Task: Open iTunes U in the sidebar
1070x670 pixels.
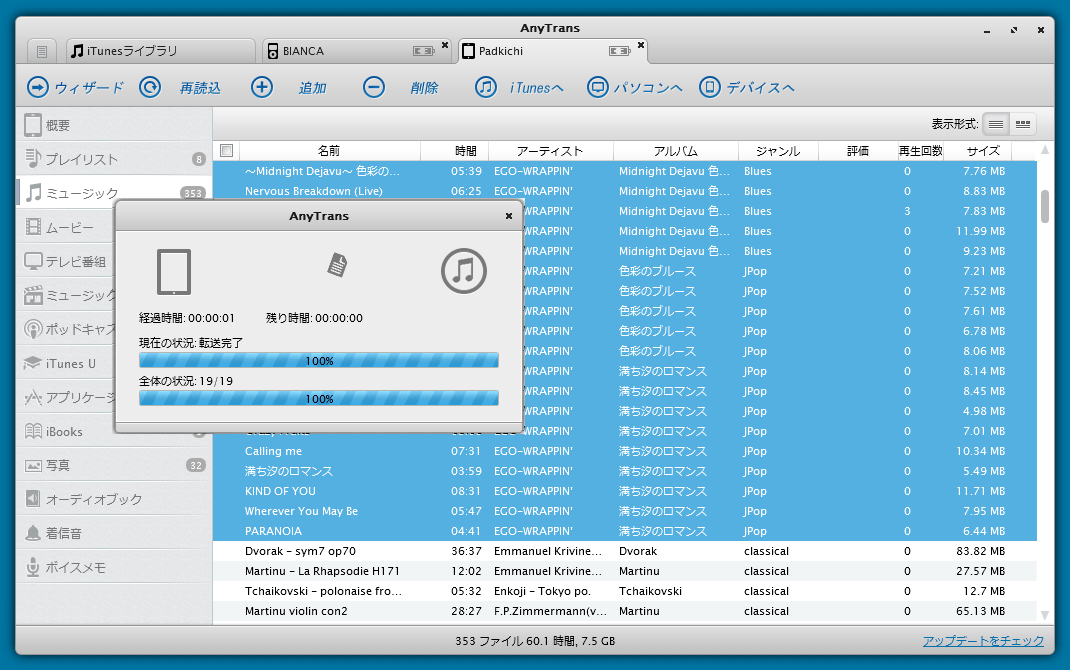Action: 66,364
